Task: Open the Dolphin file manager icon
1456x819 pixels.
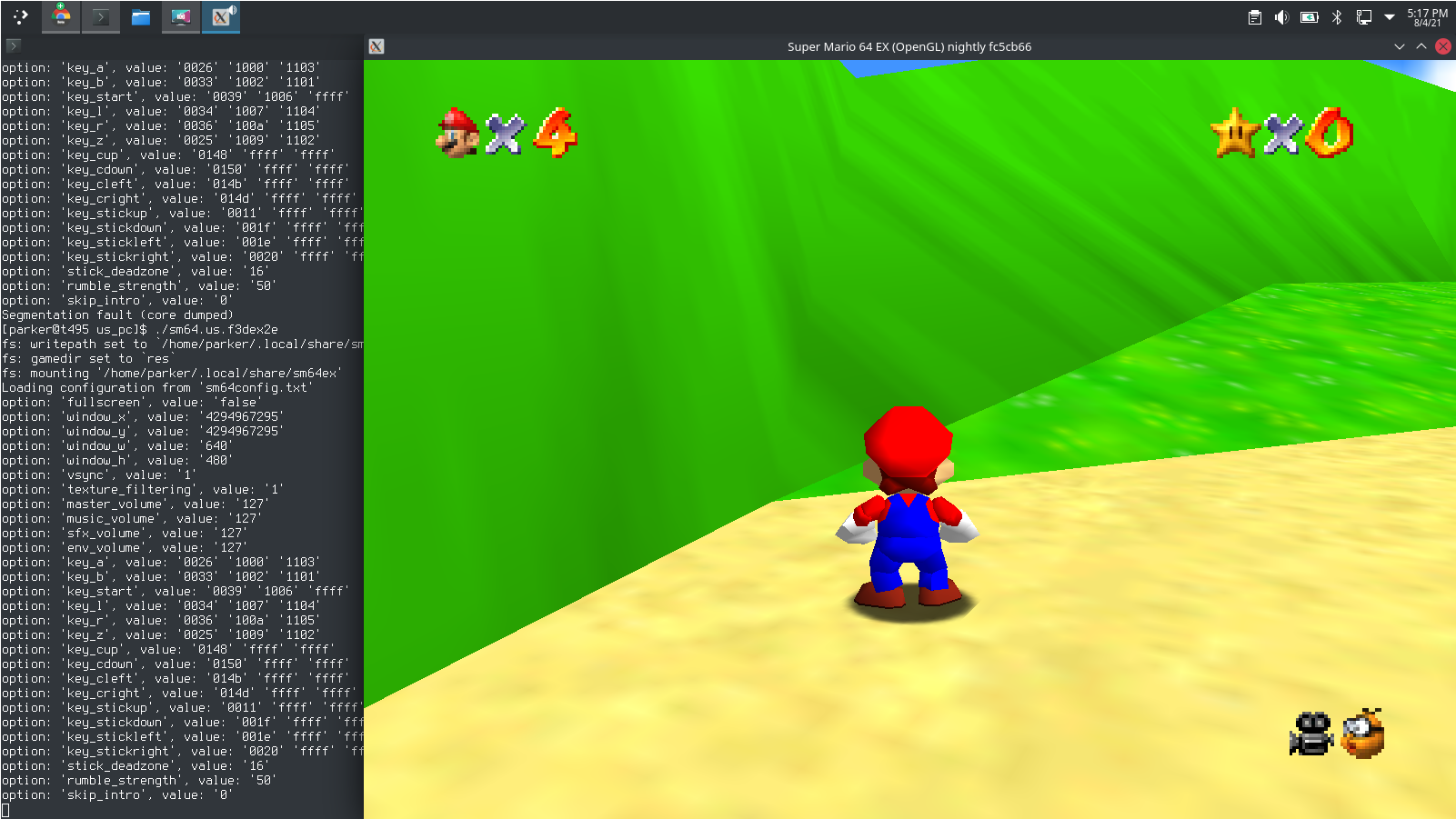Action: (141, 16)
